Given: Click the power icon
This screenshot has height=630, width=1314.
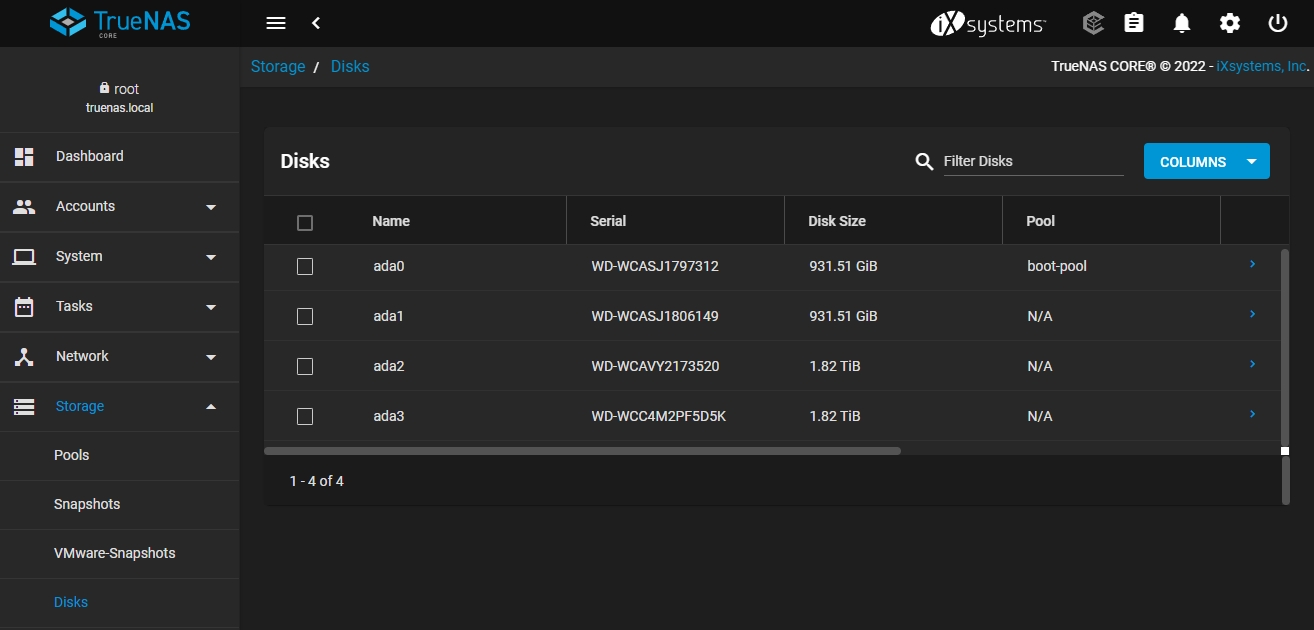Looking at the screenshot, I should point(1278,23).
